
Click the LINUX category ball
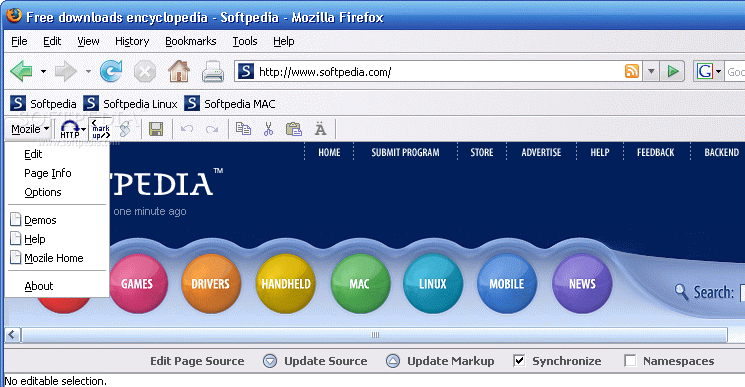click(x=432, y=283)
